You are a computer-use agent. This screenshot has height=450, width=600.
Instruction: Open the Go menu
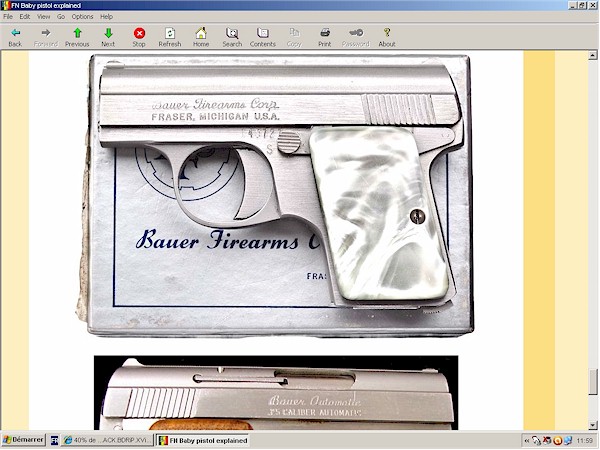pos(61,16)
